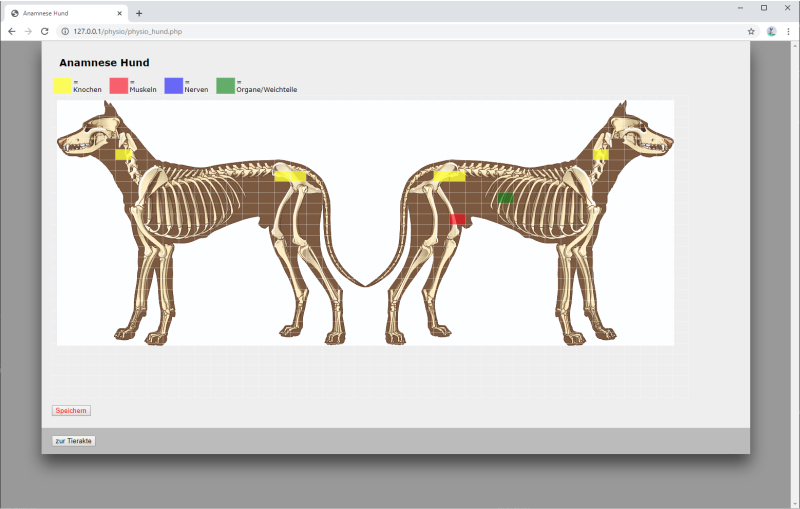Select yellow Knochen color swatch
Viewport: 800px width, 509px height.
(62, 86)
